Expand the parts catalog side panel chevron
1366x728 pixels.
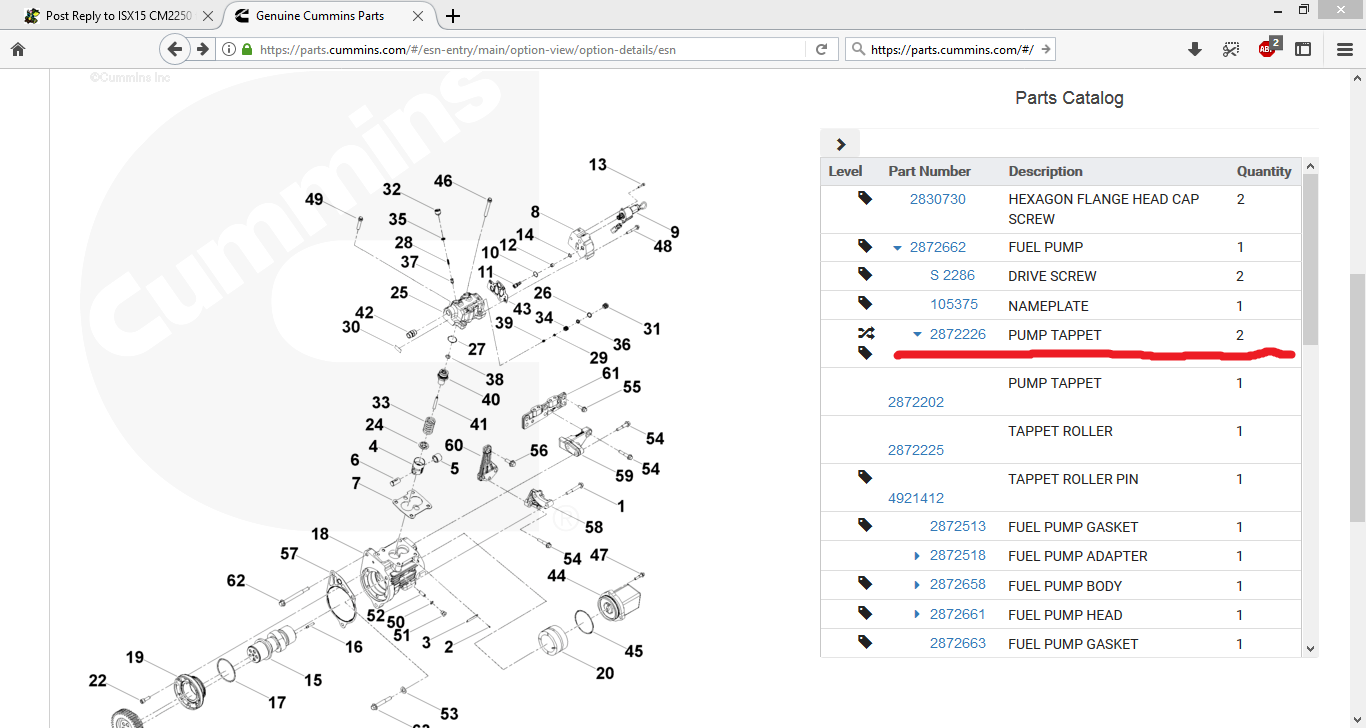point(840,144)
